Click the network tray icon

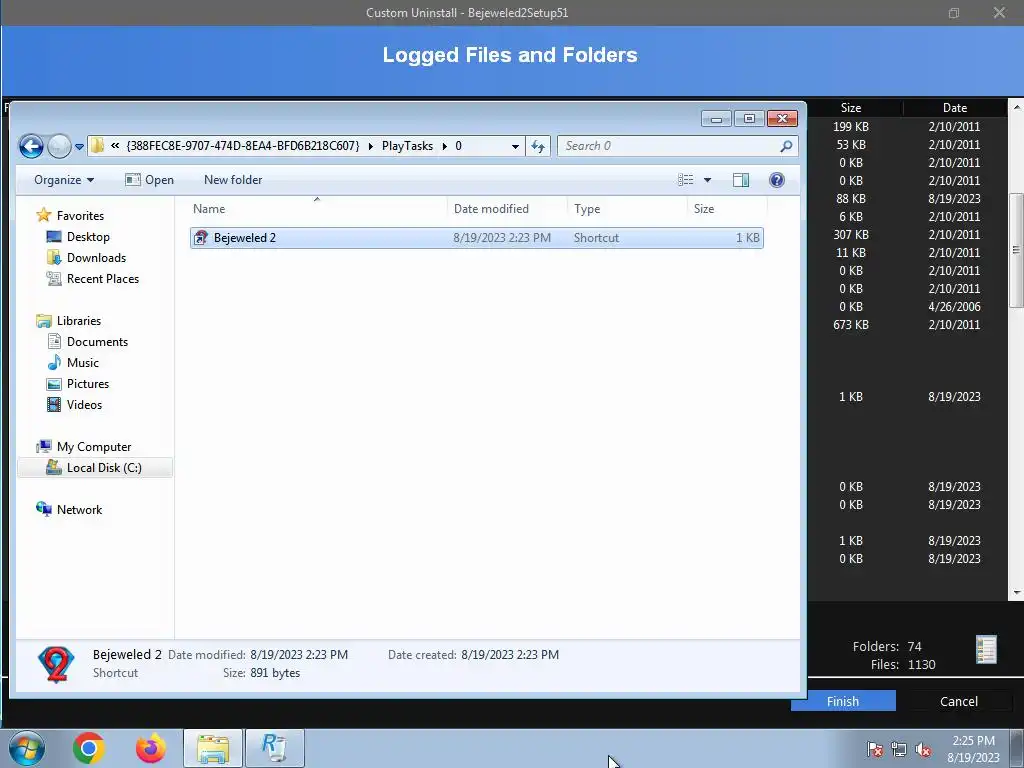[899, 749]
